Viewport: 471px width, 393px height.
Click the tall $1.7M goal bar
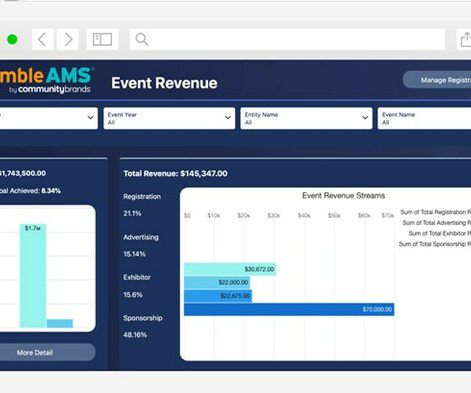pyautogui.click(x=33, y=276)
